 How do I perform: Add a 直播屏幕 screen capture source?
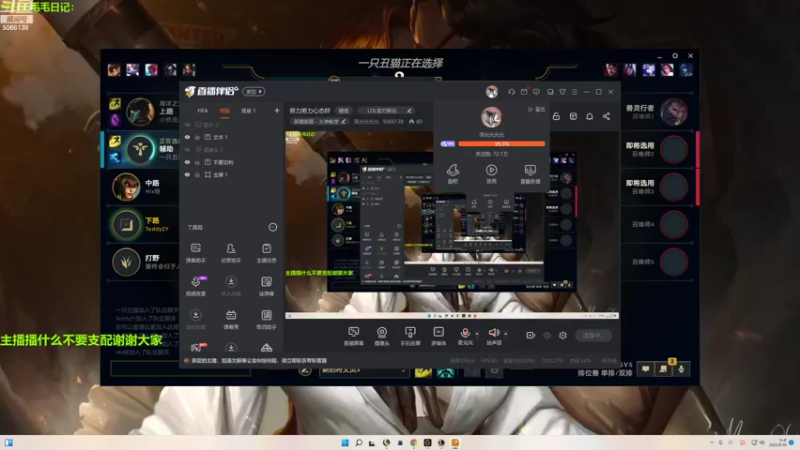coord(353,336)
